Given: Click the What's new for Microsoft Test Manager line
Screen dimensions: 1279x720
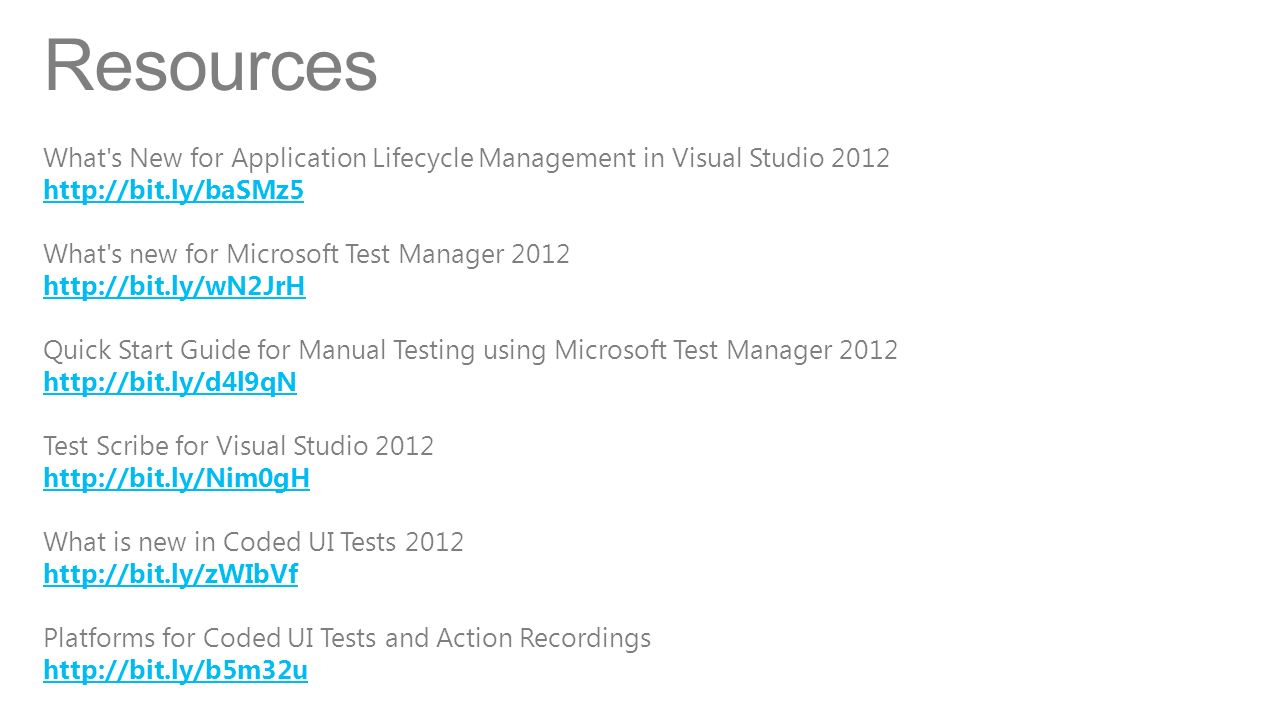Looking at the screenshot, I should [x=306, y=254].
